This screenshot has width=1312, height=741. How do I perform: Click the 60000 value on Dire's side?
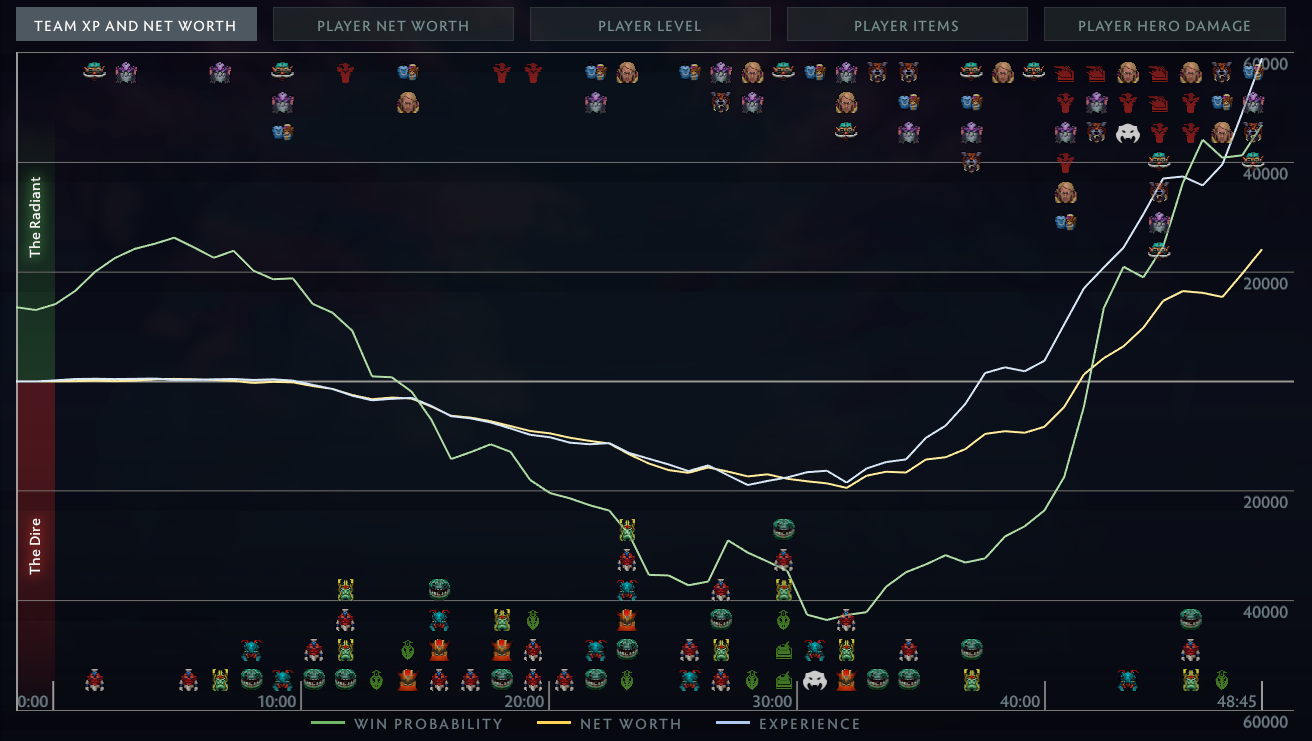(1265, 721)
